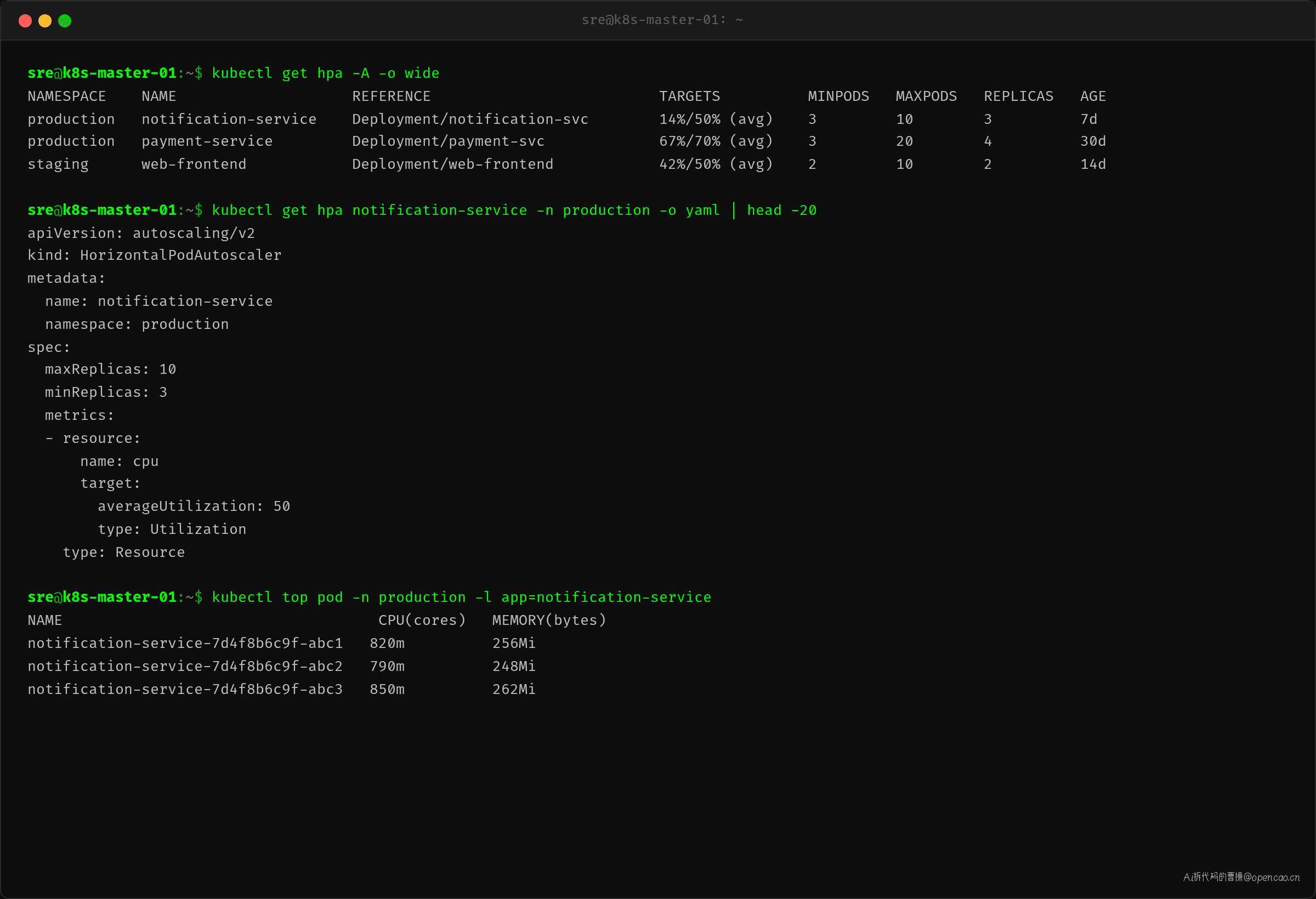Click the 67%/70% (avg) target value
Image resolution: width=1316 pixels, height=899 pixels.
[716, 141]
